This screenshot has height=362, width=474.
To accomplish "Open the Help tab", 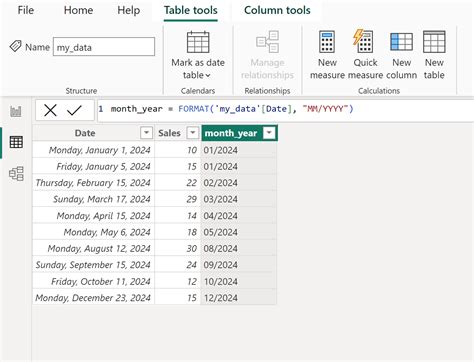I will pos(128,10).
